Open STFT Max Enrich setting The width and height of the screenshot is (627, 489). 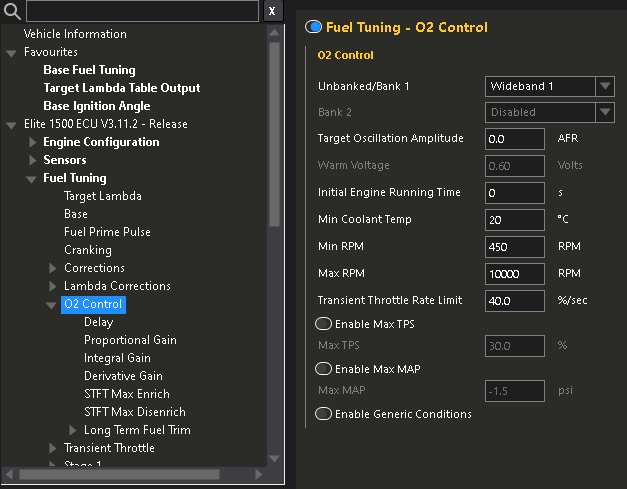[129, 394]
